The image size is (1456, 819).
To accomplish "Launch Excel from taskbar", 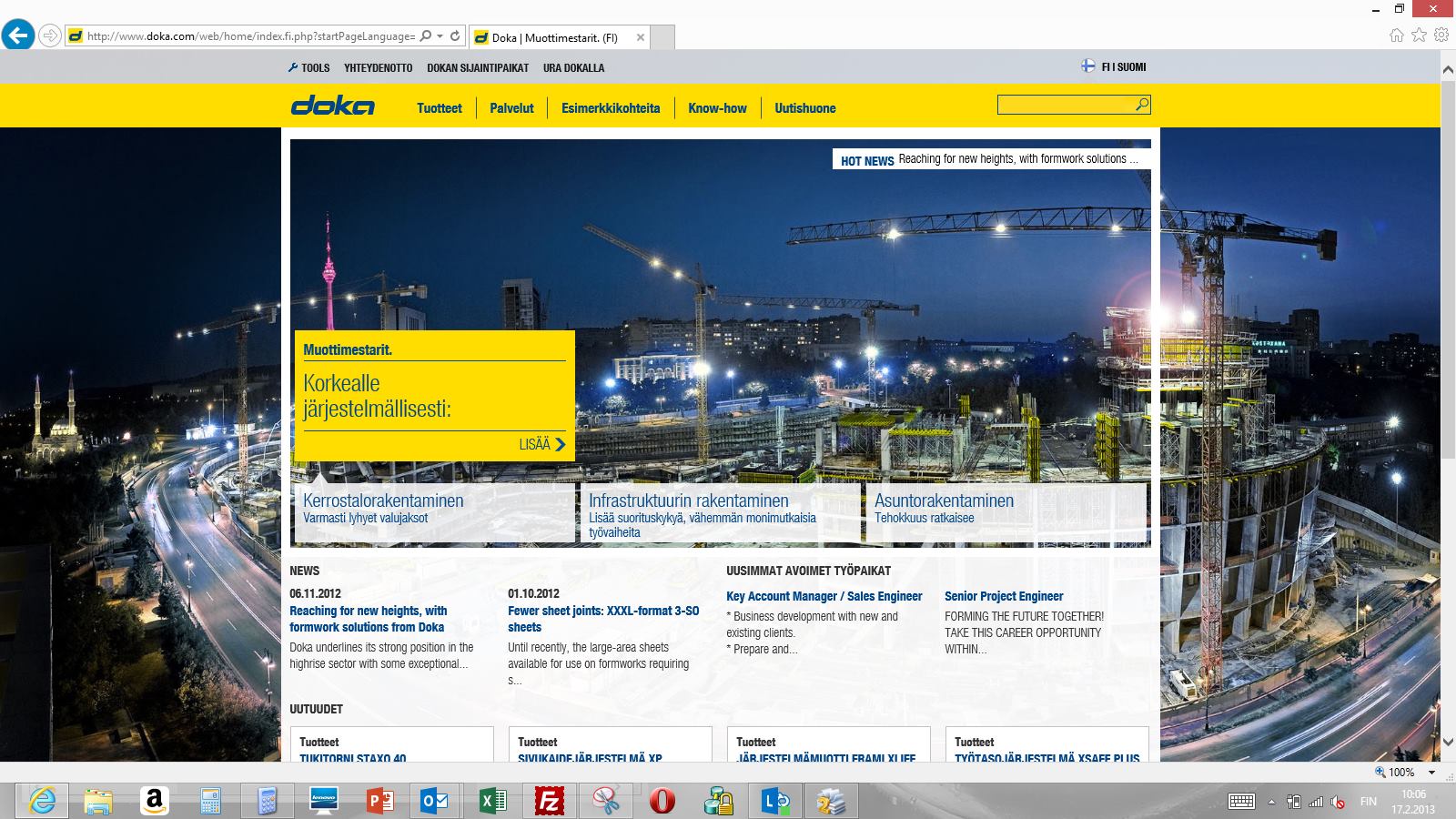I will pyautogui.click(x=492, y=801).
